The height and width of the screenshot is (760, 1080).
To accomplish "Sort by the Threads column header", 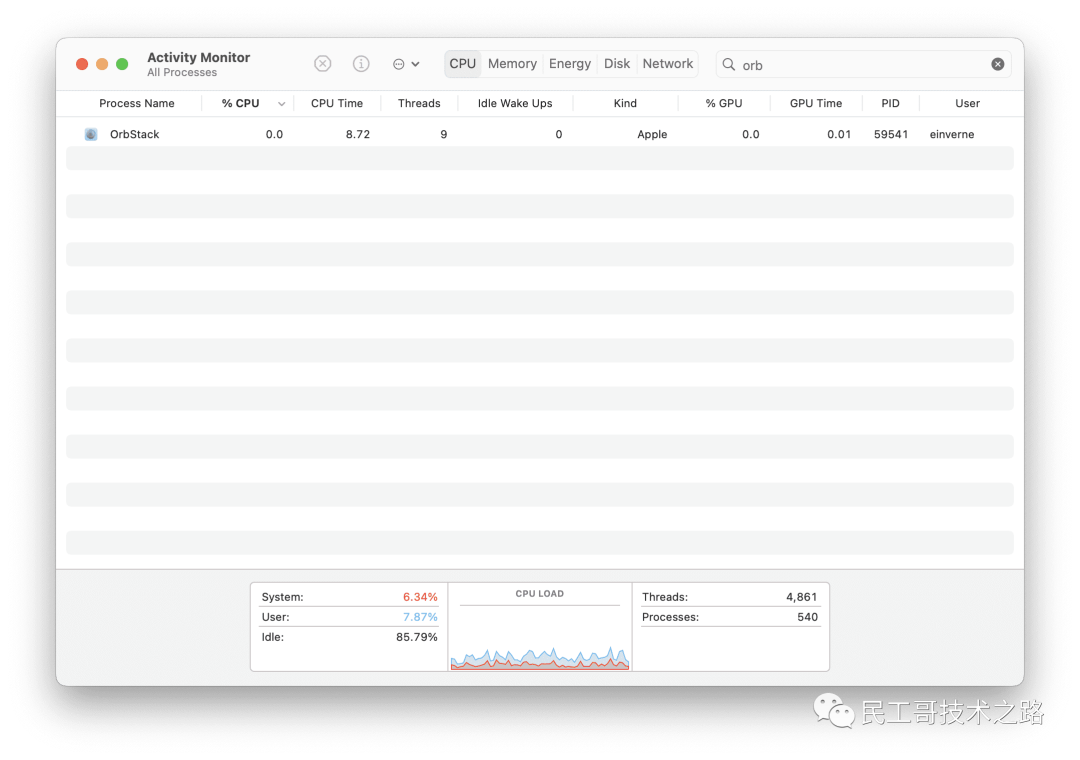I will 419,103.
